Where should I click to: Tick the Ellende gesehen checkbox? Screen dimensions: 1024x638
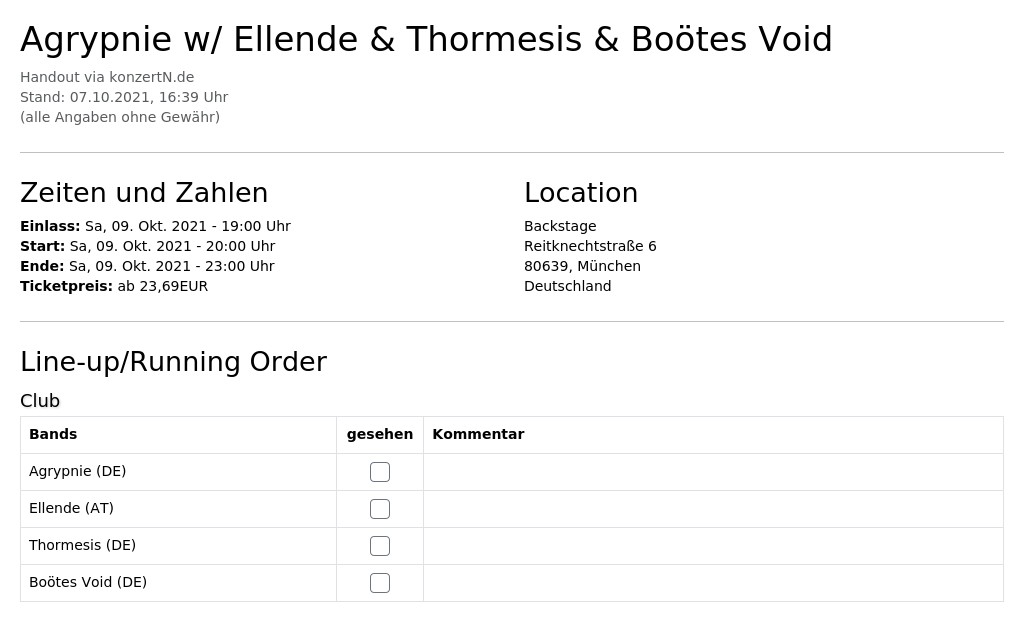(379, 509)
